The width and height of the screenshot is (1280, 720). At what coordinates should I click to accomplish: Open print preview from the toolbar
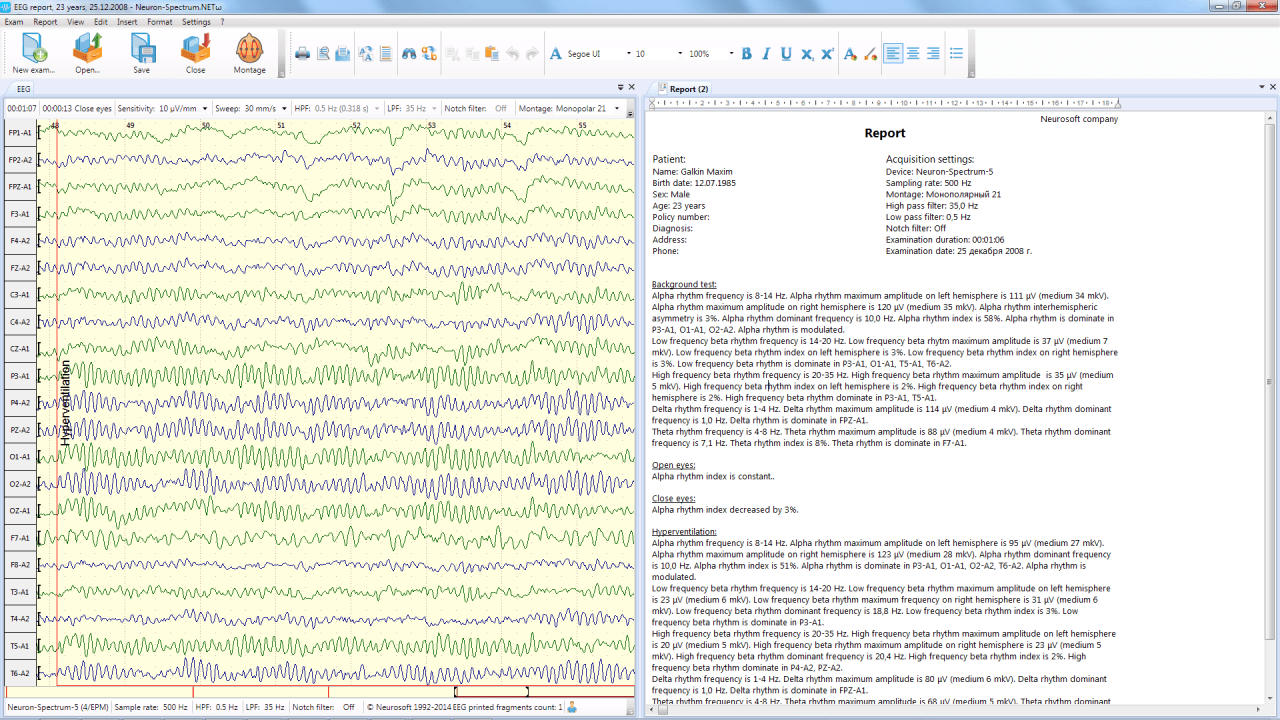(x=321, y=53)
